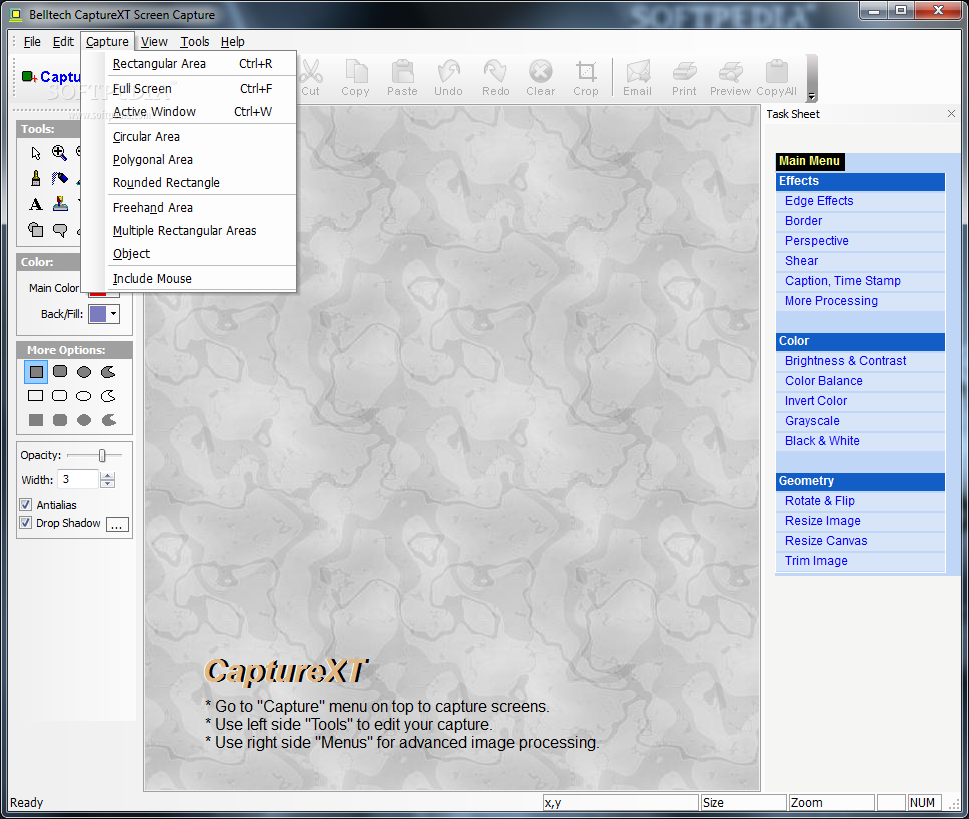The height and width of the screenshot is (819, 969).
Task: Select the overlapping shapes tool
Action: 36,230
